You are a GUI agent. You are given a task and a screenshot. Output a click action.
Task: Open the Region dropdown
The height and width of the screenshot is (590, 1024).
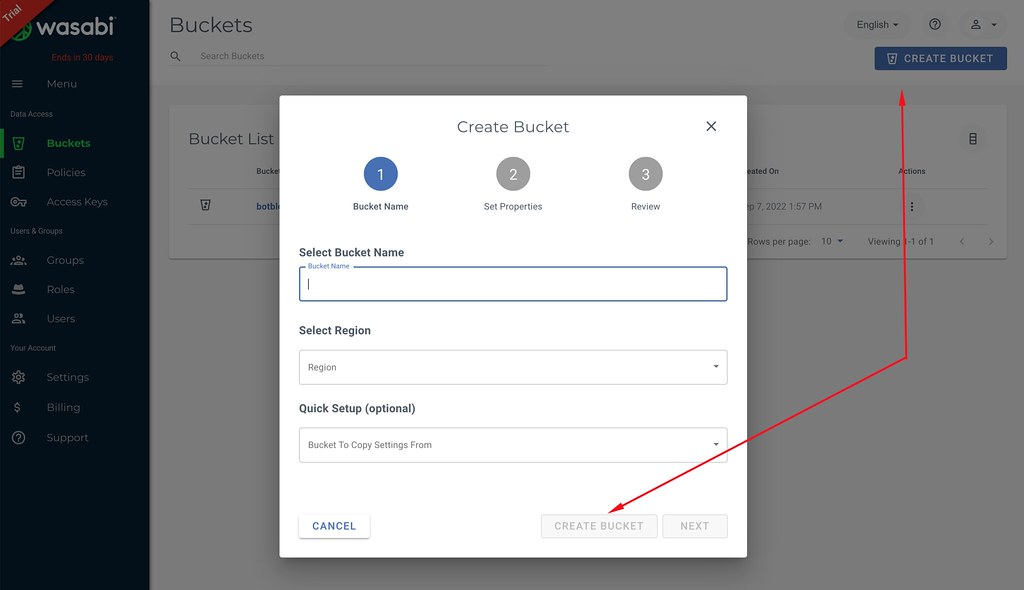(x=513, y=367)
